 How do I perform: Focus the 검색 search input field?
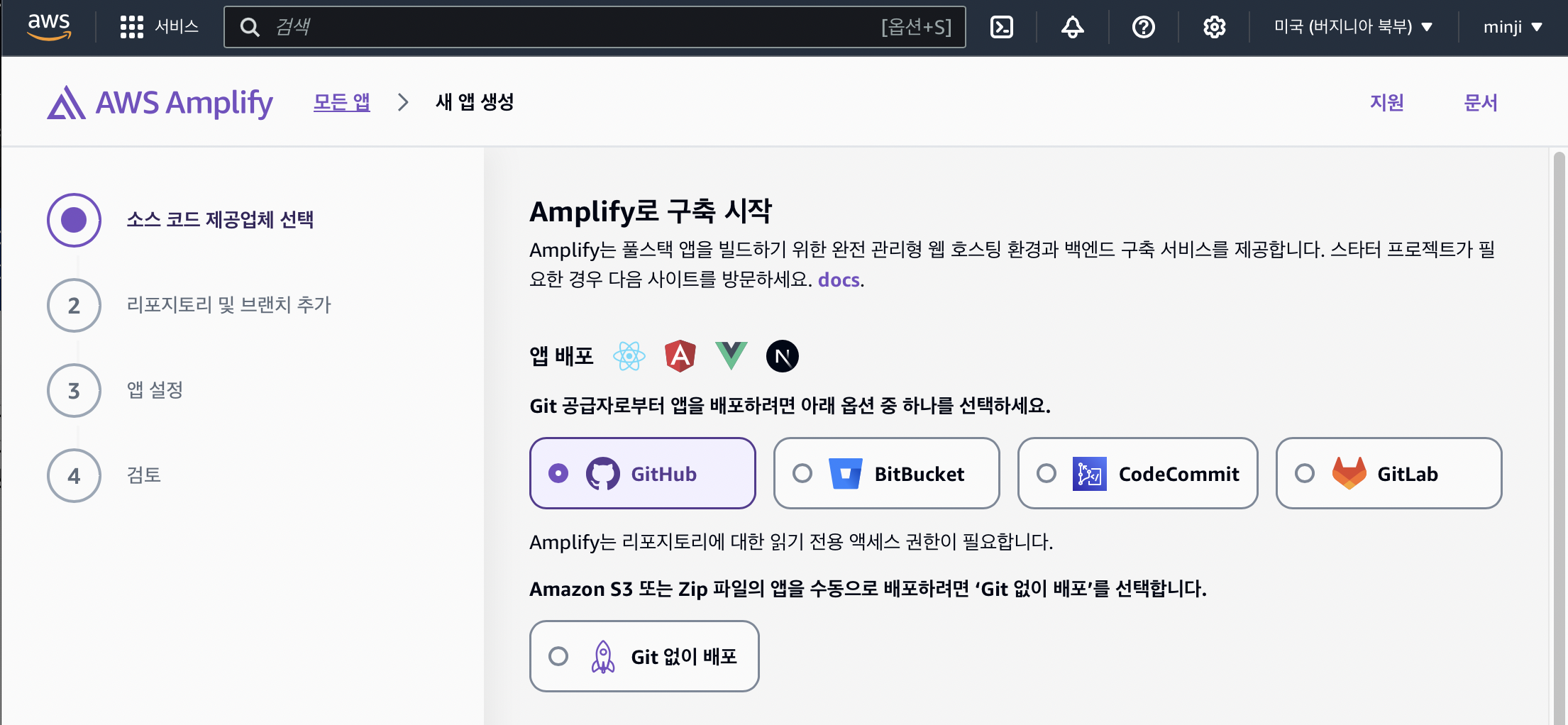595,27
